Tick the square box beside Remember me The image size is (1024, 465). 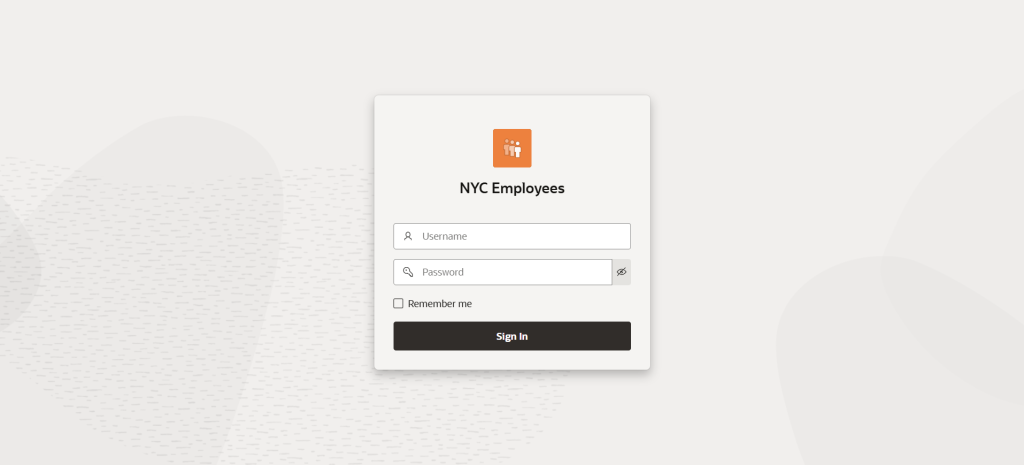398,304
